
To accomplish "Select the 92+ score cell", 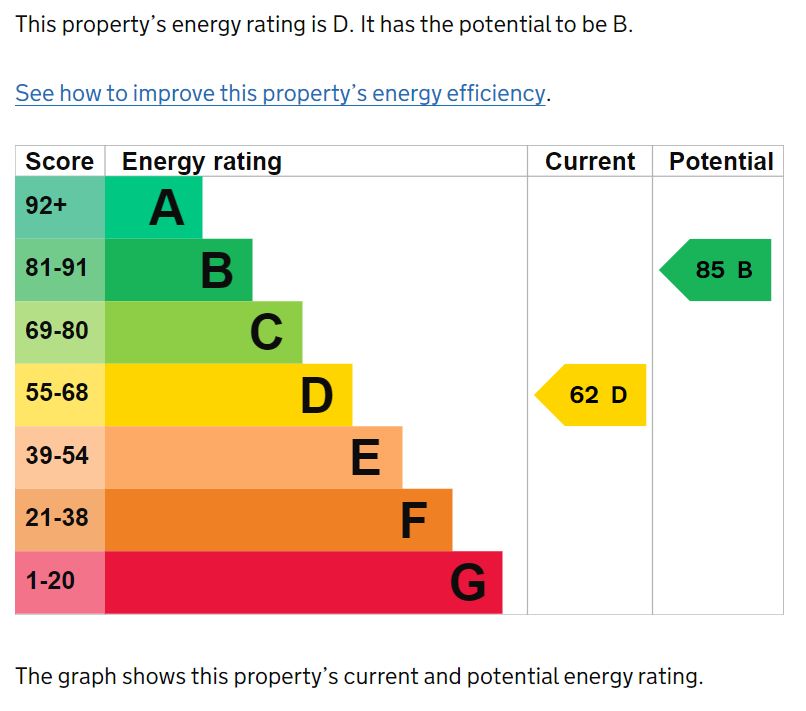I will [60, 208].
